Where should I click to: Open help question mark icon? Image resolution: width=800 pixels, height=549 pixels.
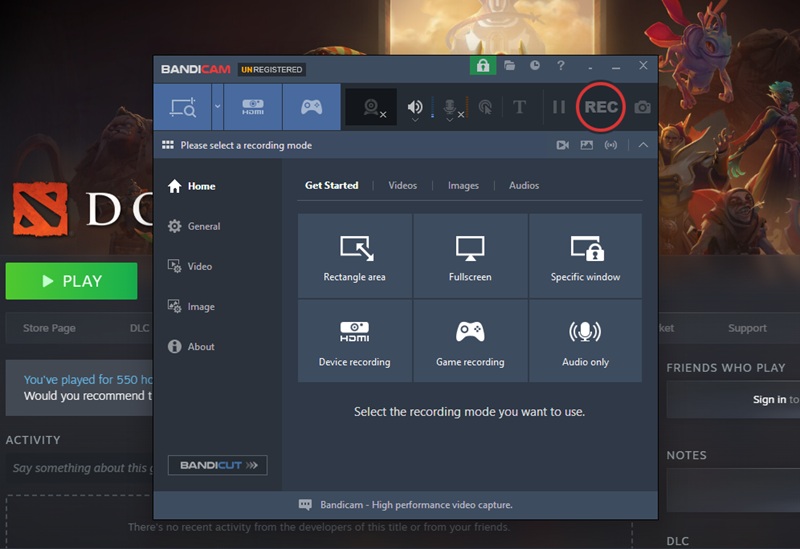pyautogui.click(x=561, y=65)
